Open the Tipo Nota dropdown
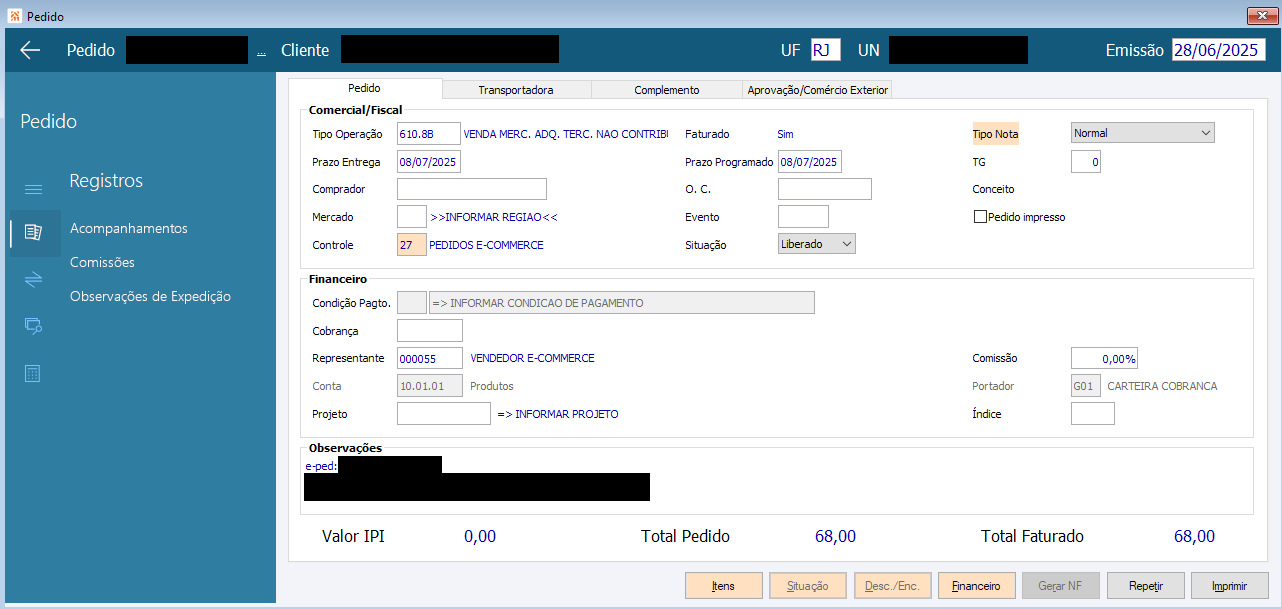The image size is (1282, 609). (x=1142, y=133)
